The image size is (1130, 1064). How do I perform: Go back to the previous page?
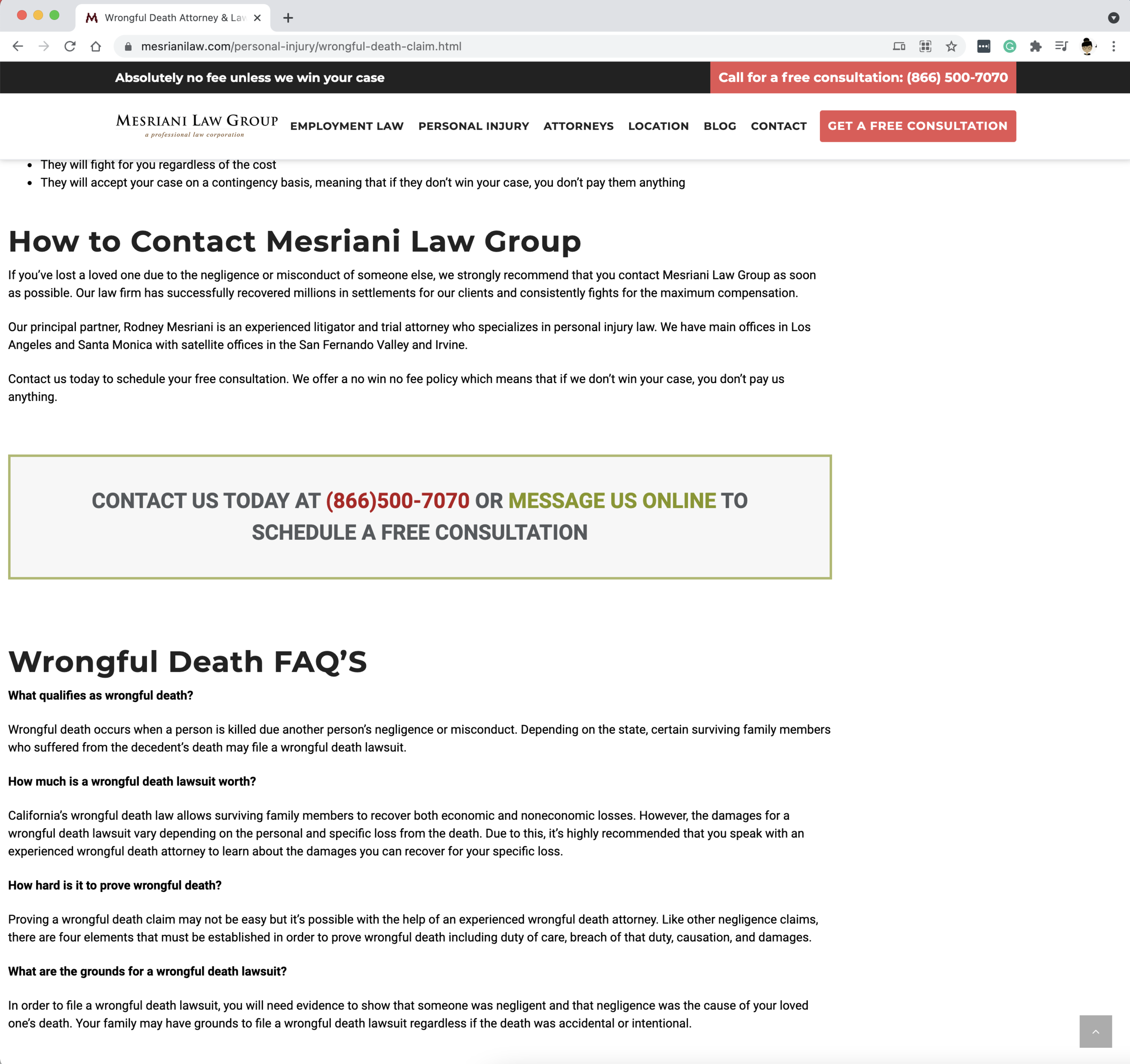click(x=18, y=47)
